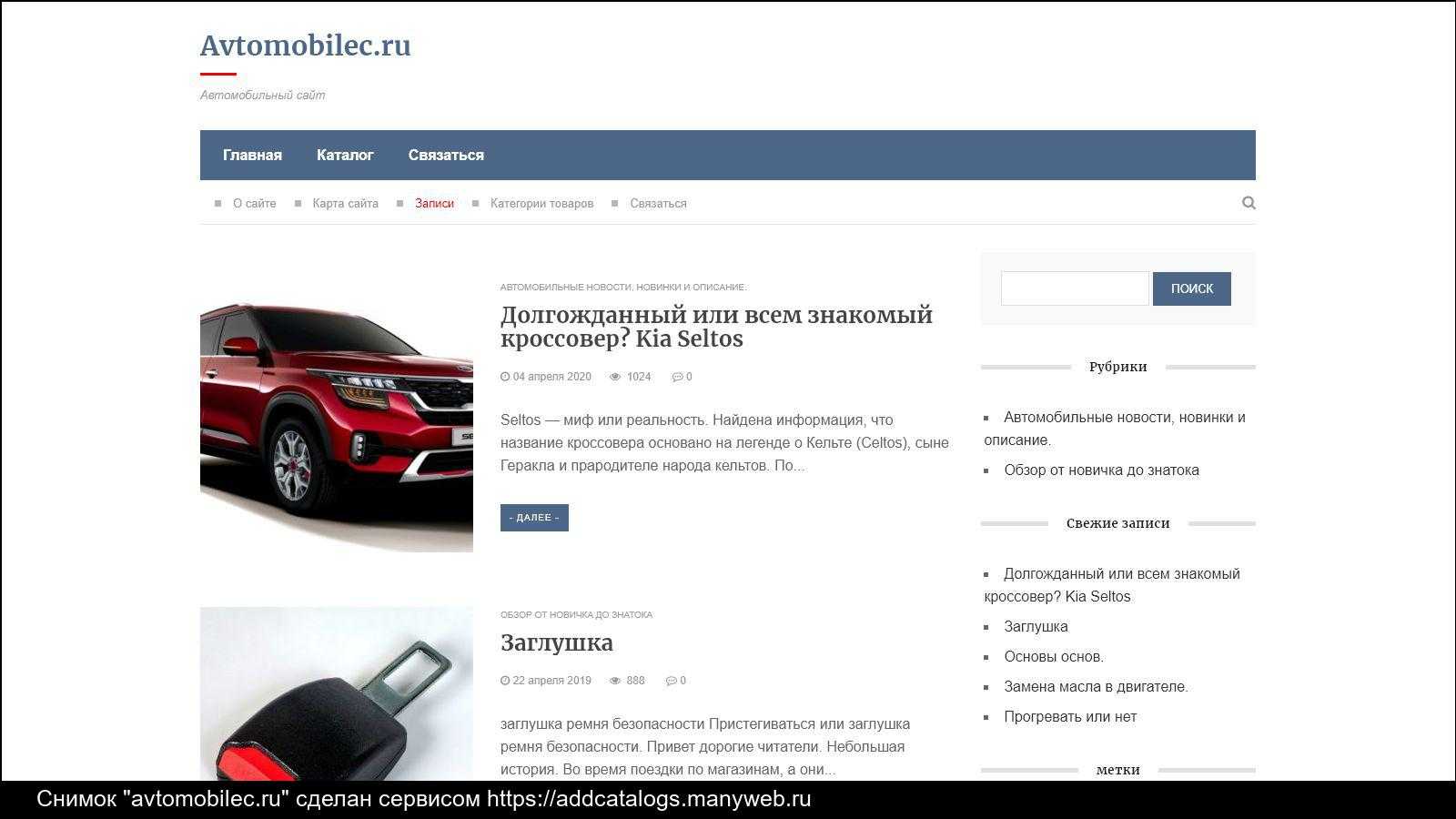
Task: Open recent post Долгожданный или всем знакомый кроссовер
Action: click(x=1112, y=585)
